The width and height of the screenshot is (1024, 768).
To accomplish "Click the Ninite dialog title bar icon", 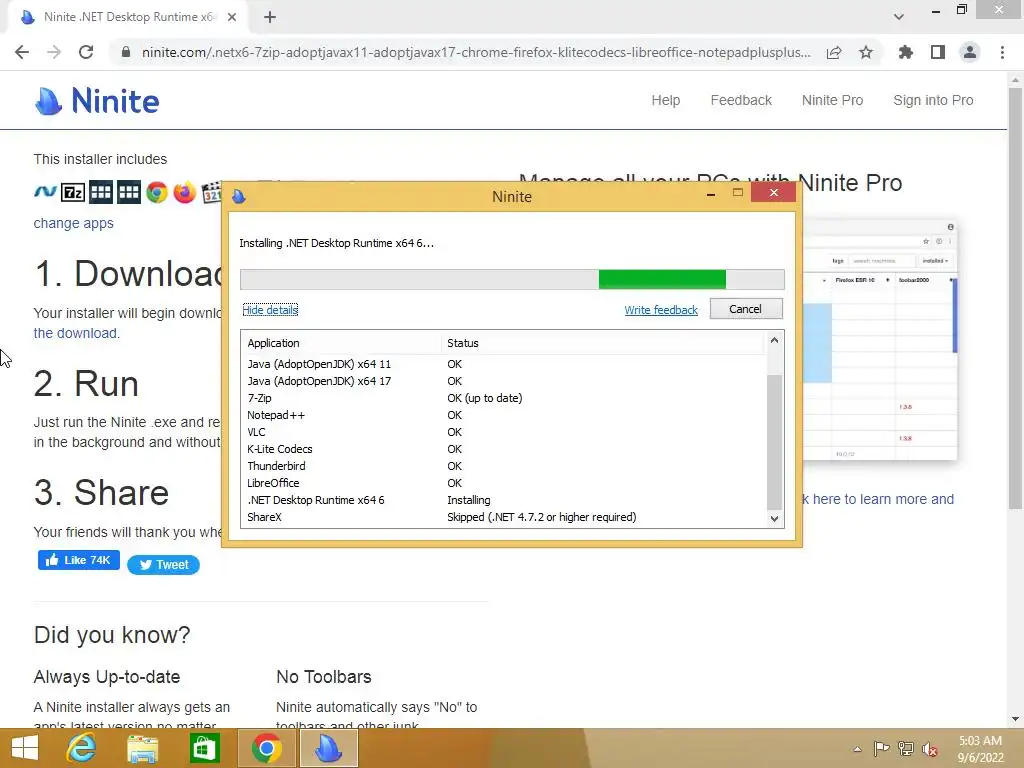I will click(x=239, y=196).
